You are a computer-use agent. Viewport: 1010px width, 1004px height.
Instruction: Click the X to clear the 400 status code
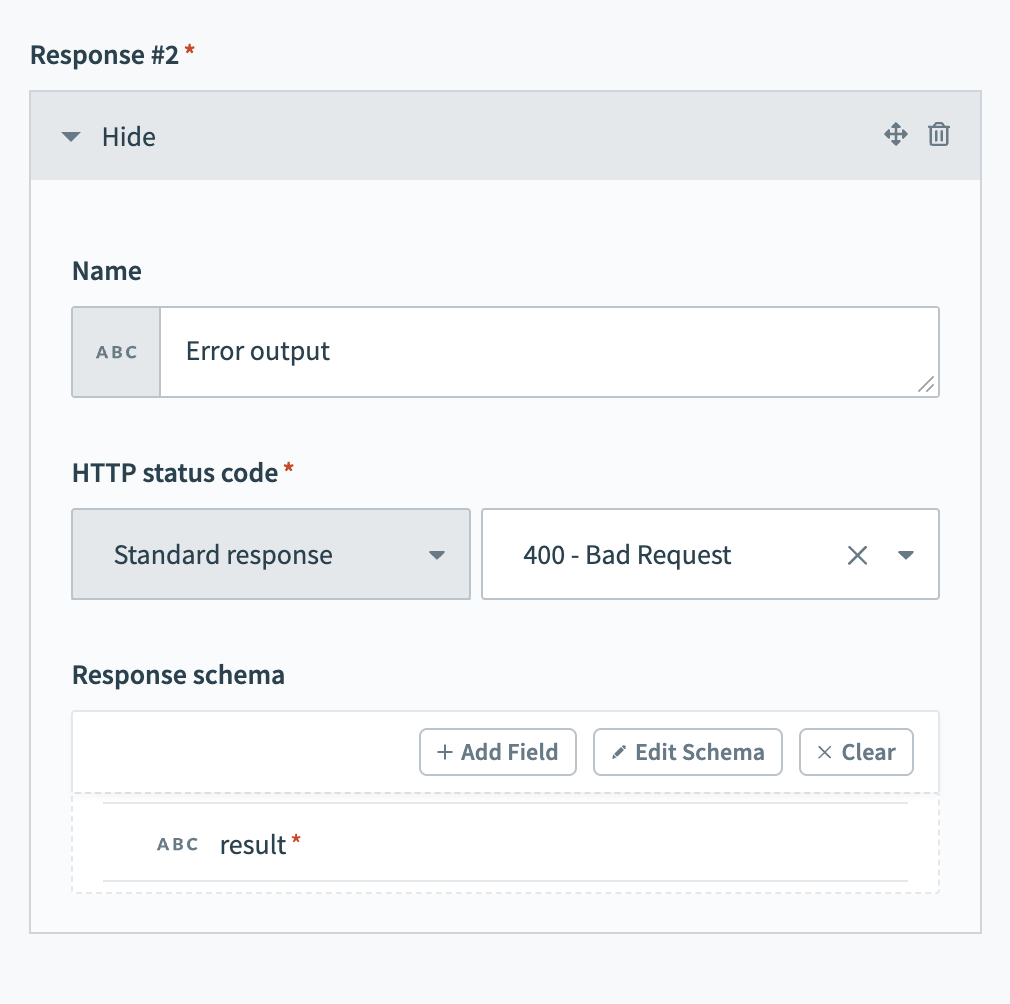pyautogui.click(x=857, y=554)
